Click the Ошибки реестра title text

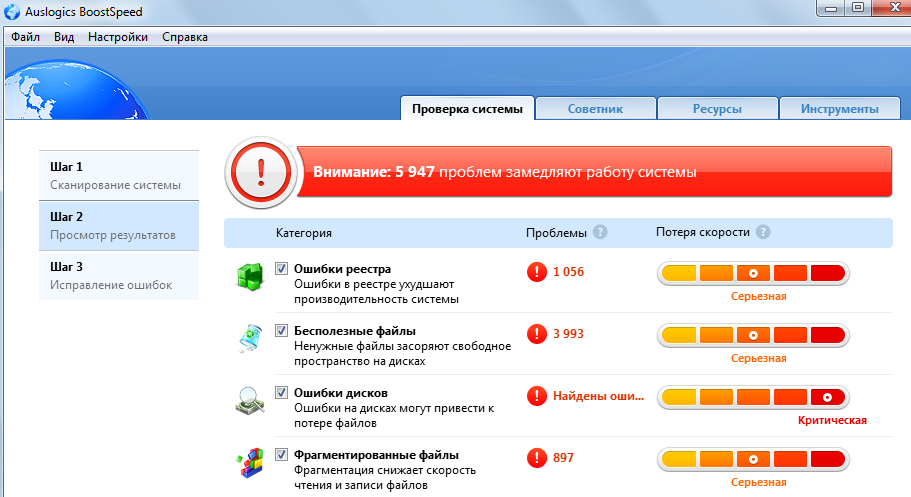point(342,269)
